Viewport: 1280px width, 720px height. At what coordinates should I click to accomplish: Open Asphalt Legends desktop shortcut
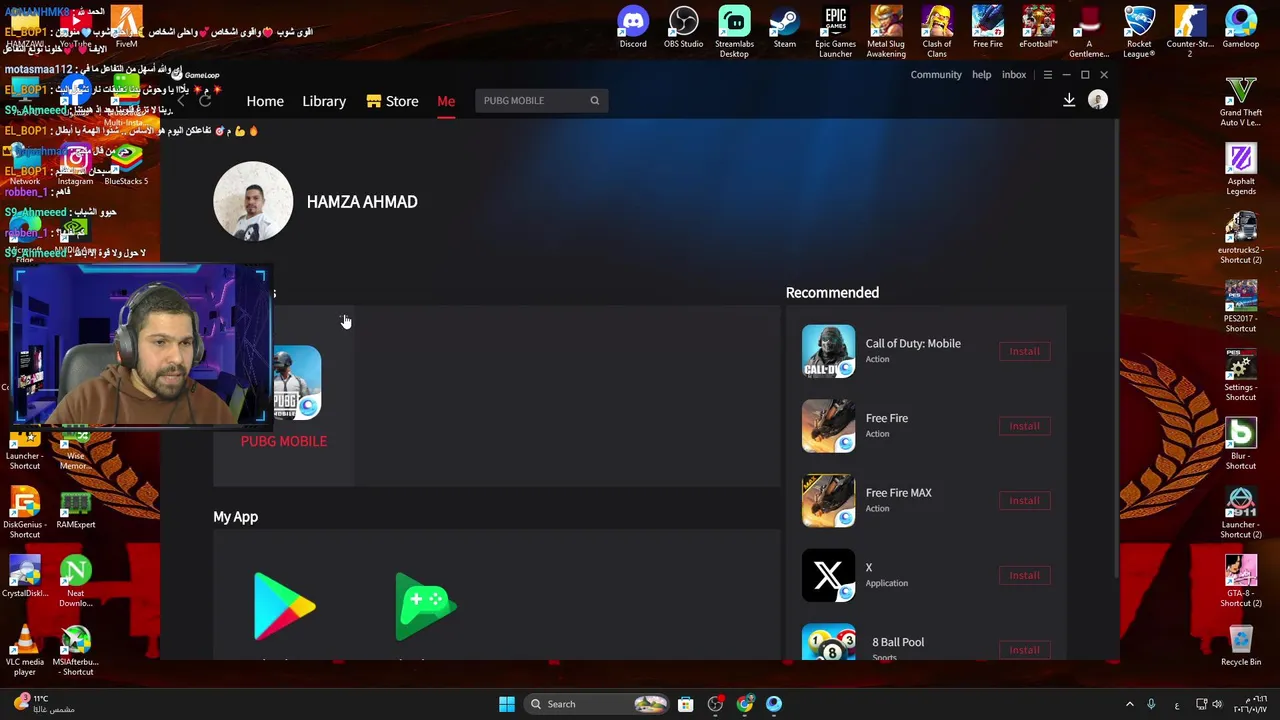tap(1241, 170)
